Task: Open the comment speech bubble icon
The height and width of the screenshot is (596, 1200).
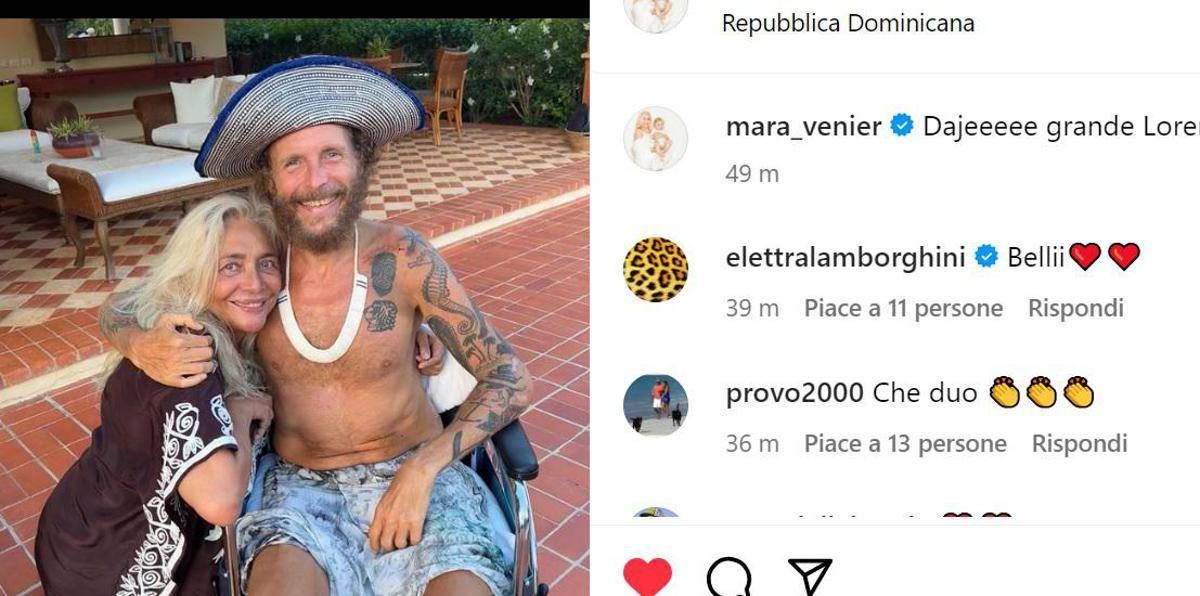Action: (729, 577)
